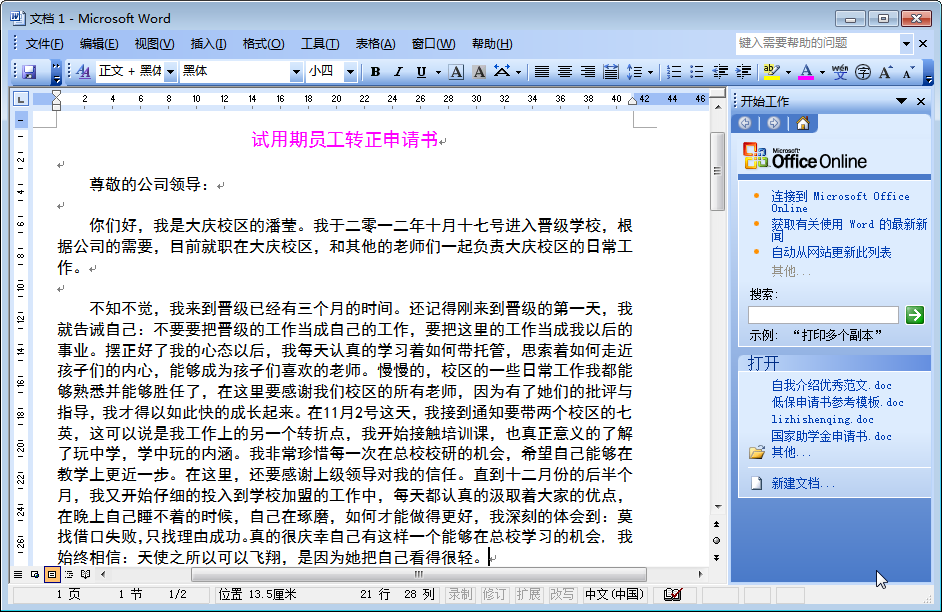Click the font color swatch button
Screen dimensions: 942x612
[806, 72]
